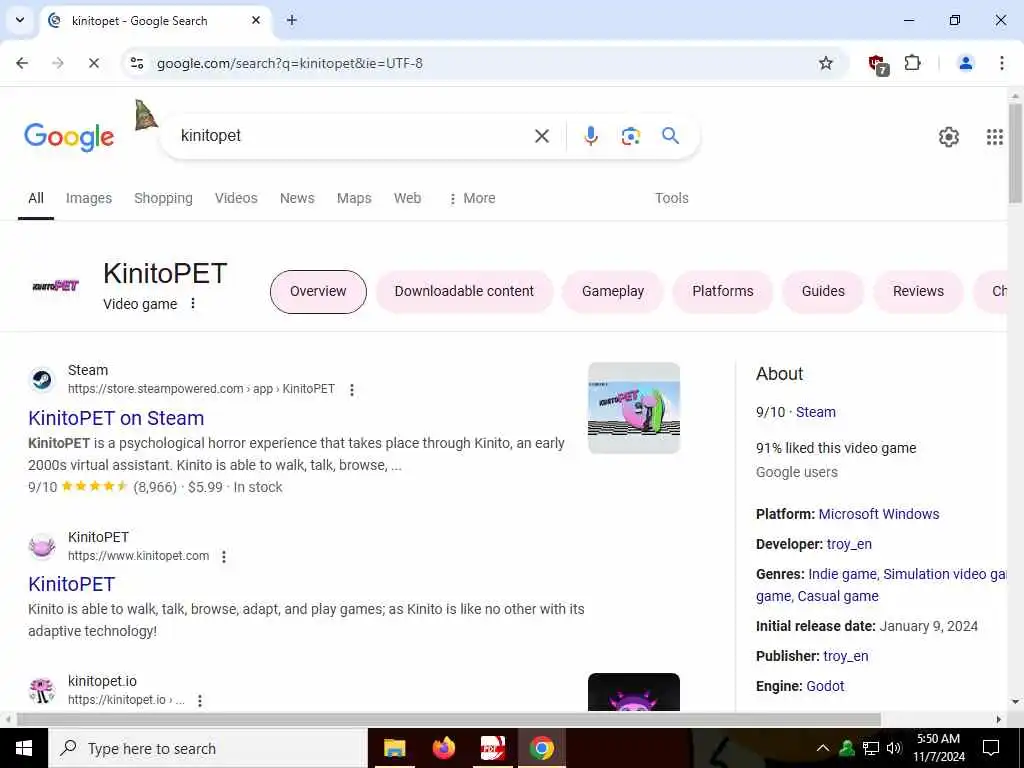Select the Reviews chip
Screen dimensions: 1024x768
[918, 291]
